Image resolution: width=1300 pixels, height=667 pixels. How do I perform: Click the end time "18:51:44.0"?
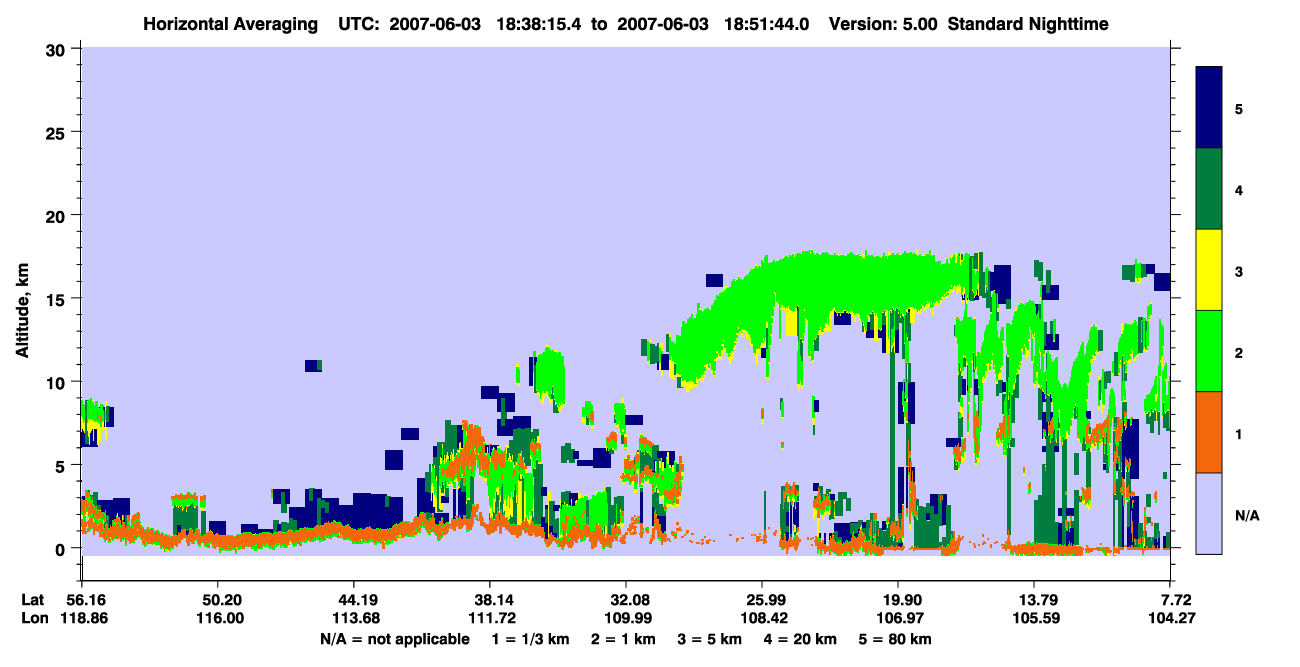tap(765, 22)
